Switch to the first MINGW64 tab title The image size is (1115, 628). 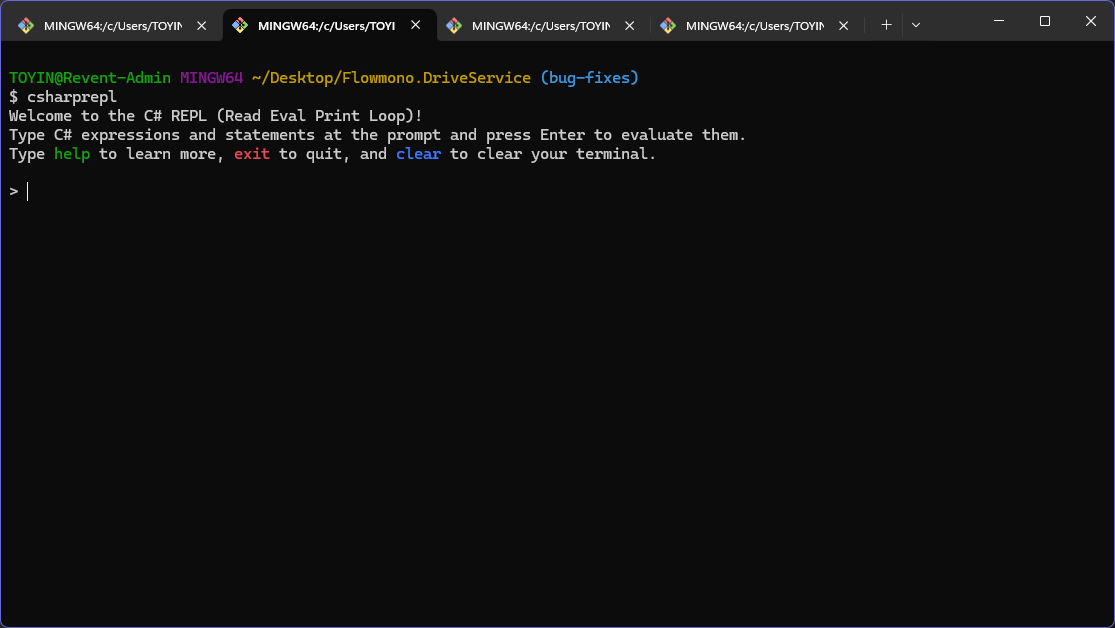112,26
